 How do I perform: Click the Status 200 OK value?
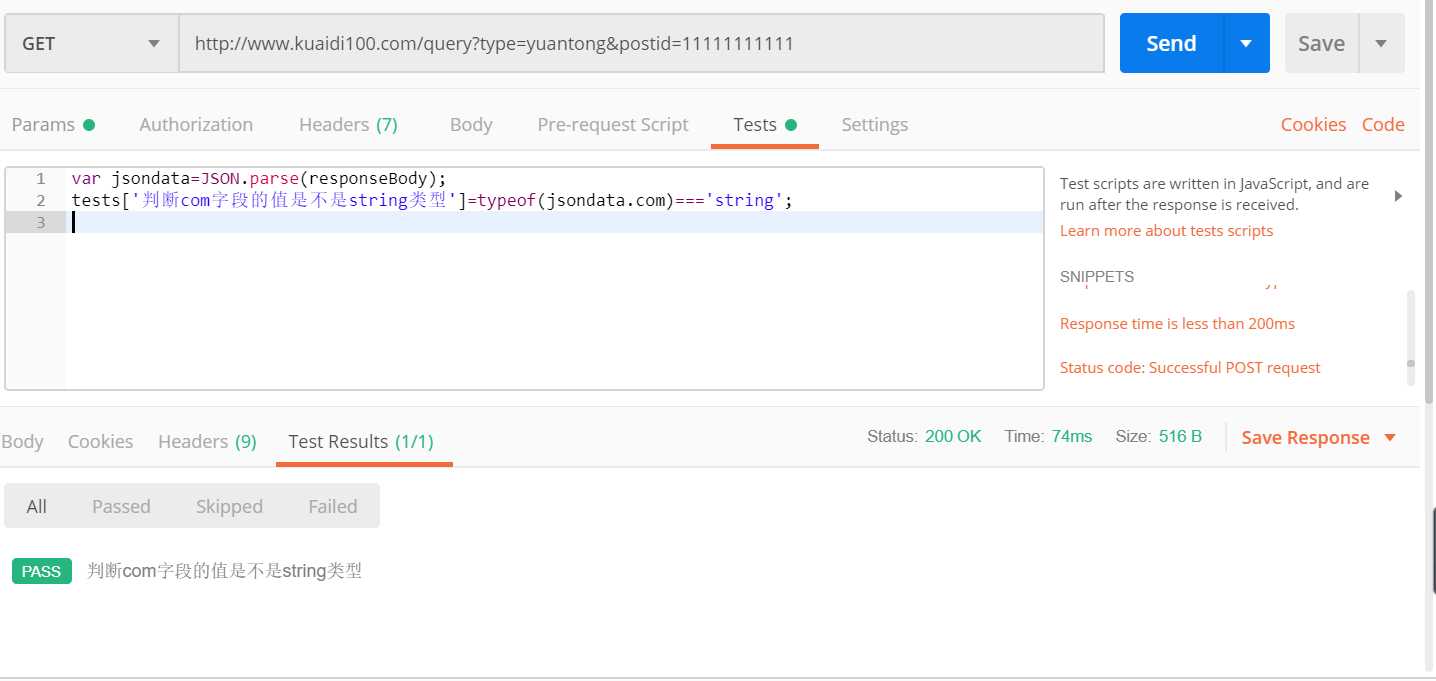tap(953, 437)
